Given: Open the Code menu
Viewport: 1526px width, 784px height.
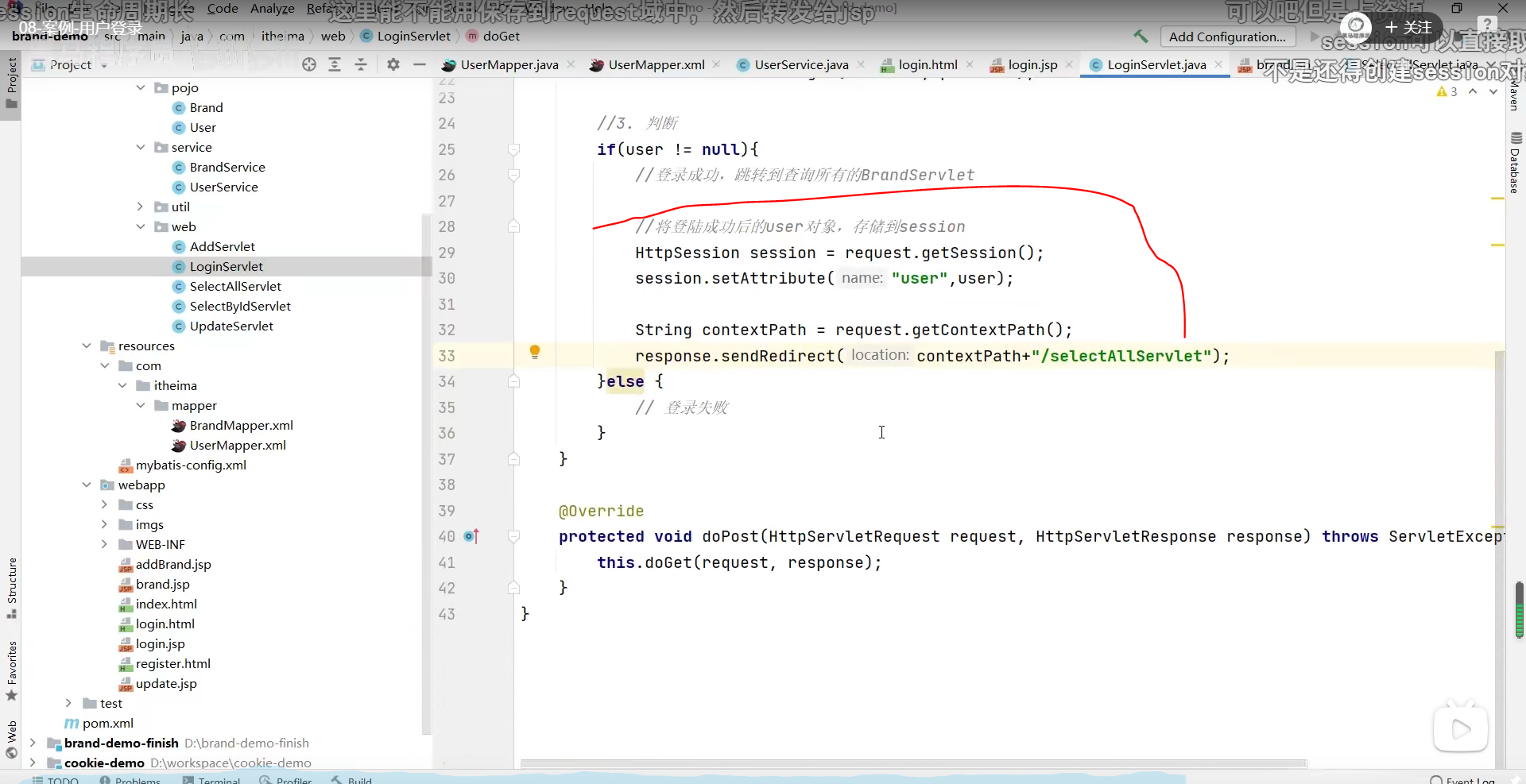Looking at the screenshot, I should [x=223, y=8].
